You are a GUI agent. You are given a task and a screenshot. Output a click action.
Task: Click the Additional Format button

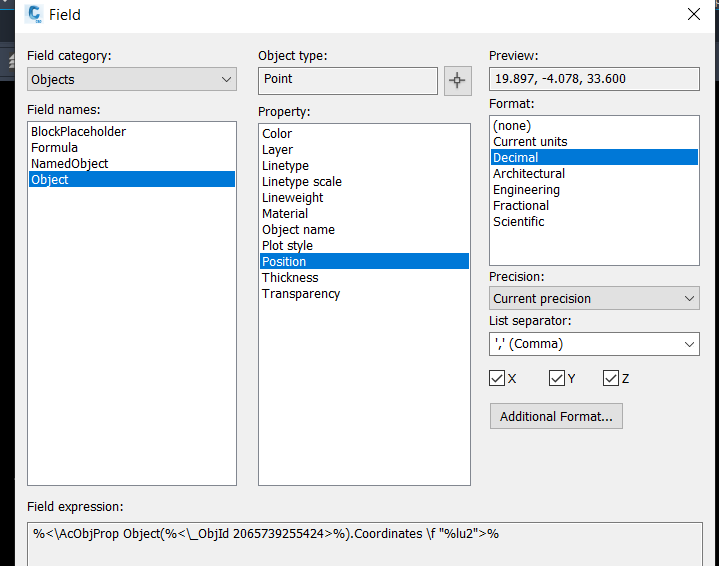556,416
